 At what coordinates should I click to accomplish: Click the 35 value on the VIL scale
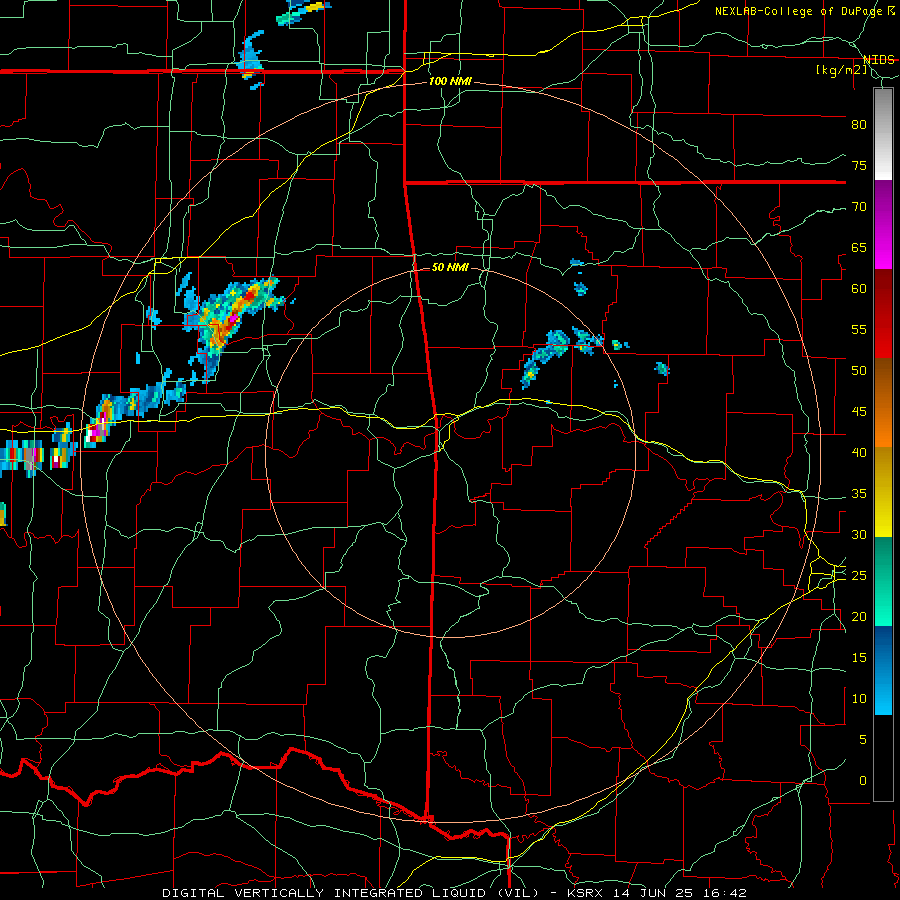(859, 494)
